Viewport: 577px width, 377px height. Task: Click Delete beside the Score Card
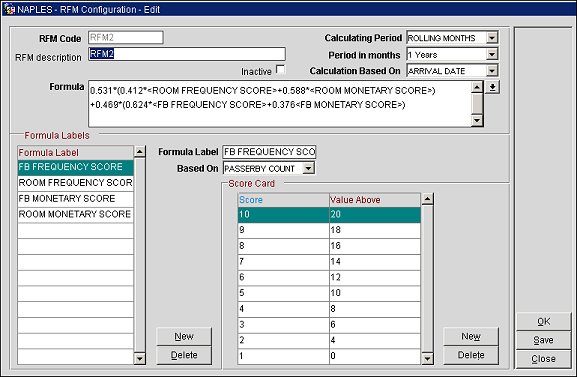pyautogui.click(x=471, y=355)
